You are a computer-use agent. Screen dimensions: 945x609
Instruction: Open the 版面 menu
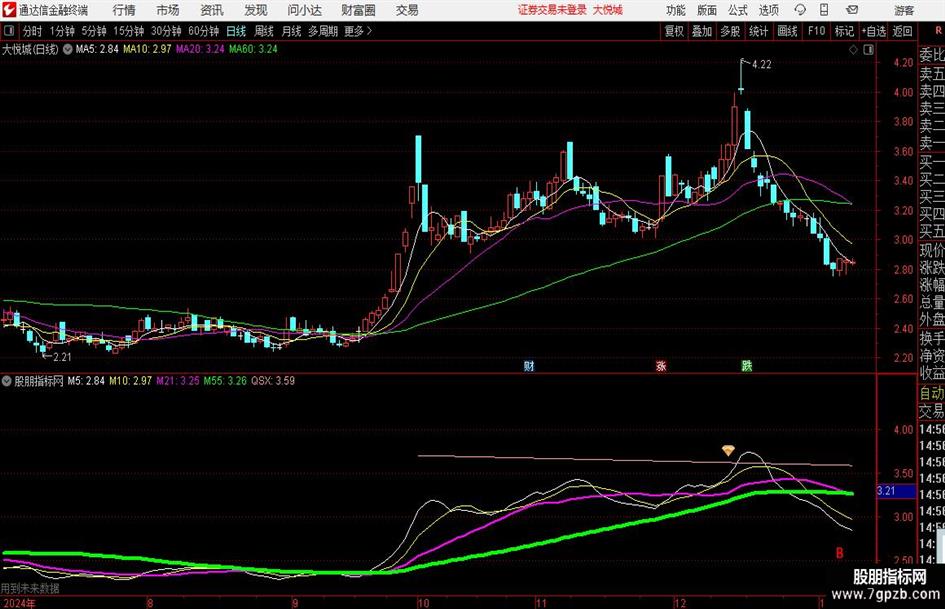(707, 10)
